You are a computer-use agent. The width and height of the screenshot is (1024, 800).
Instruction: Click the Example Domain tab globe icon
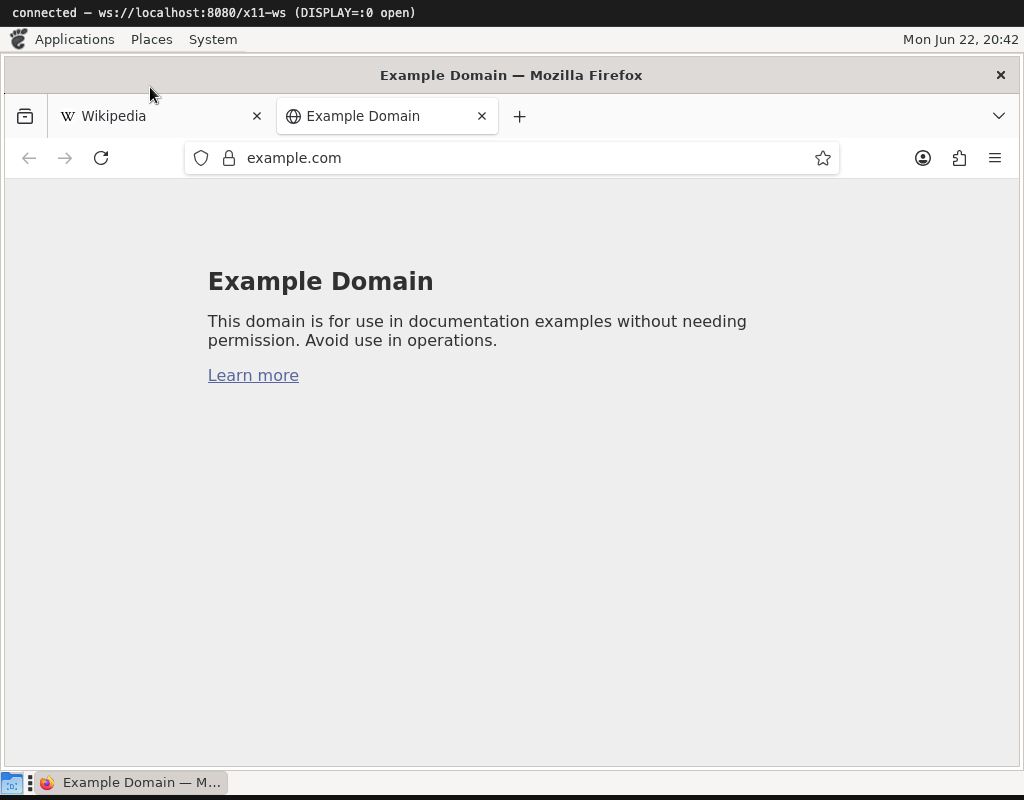293,116
